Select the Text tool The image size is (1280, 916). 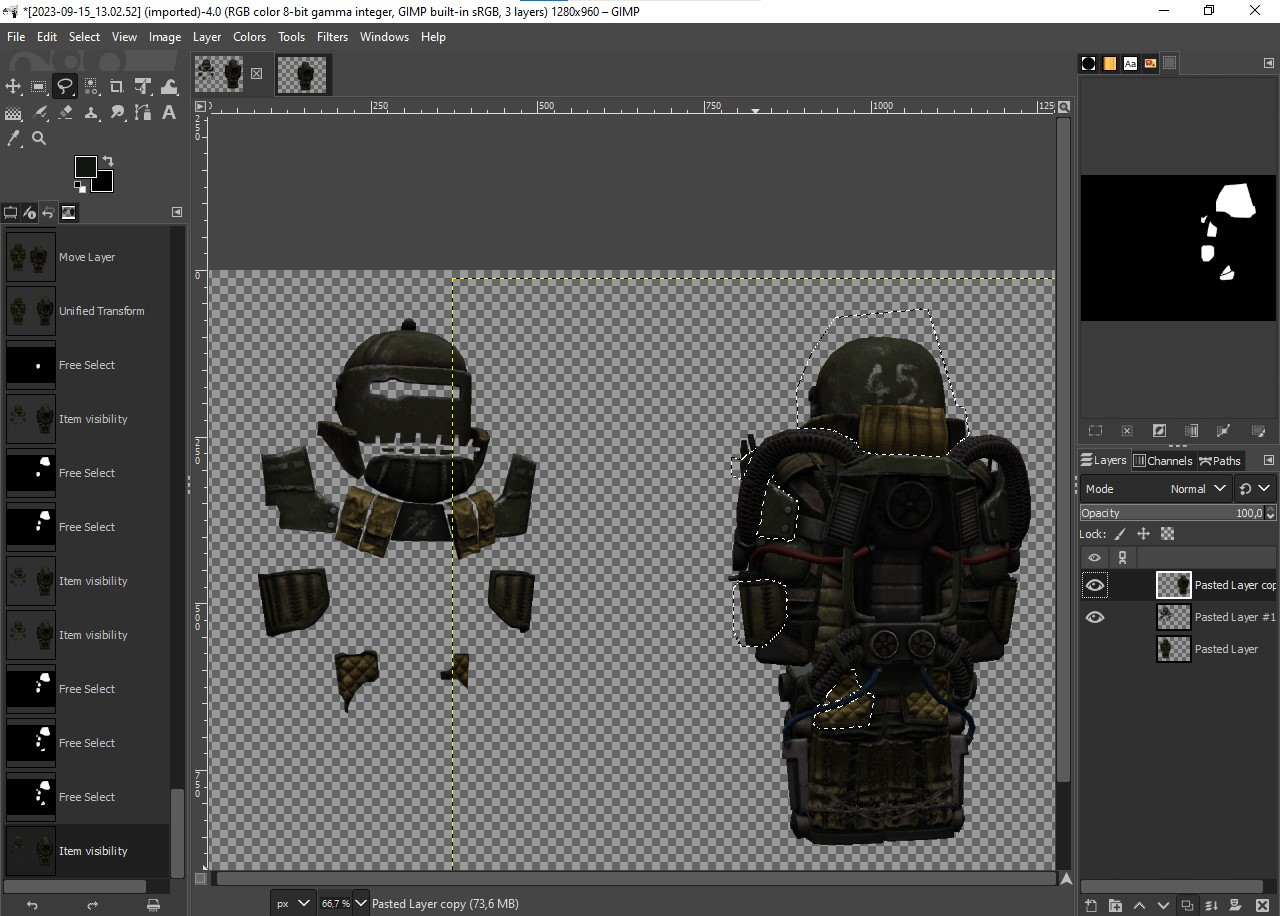coord(169,113)
